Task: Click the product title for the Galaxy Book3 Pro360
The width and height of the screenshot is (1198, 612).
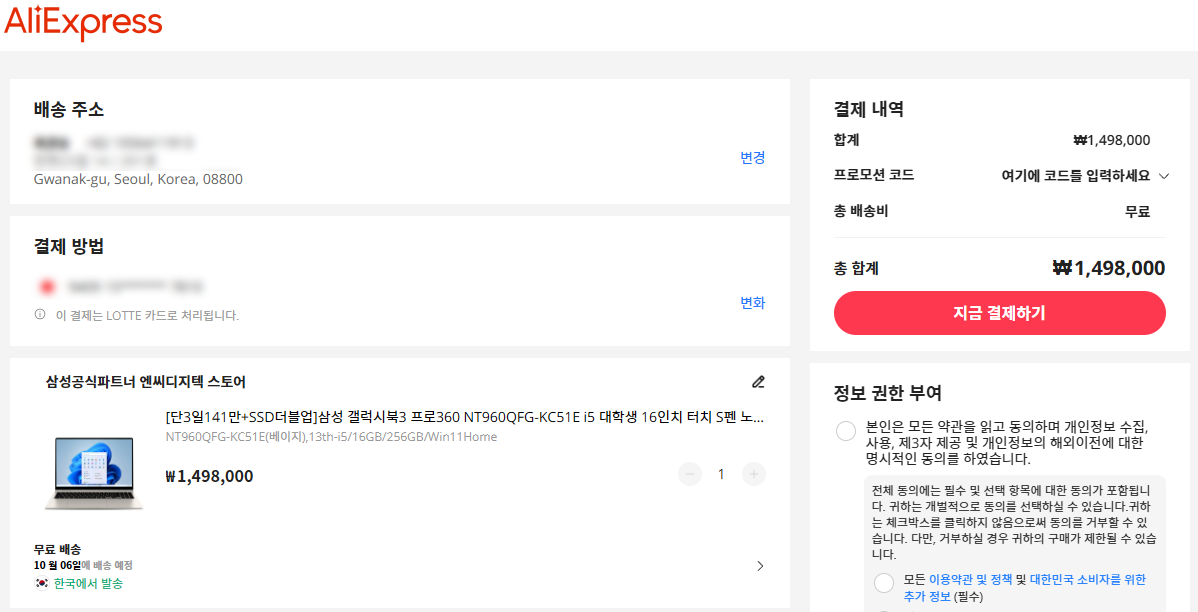Action: click(465, 418)
